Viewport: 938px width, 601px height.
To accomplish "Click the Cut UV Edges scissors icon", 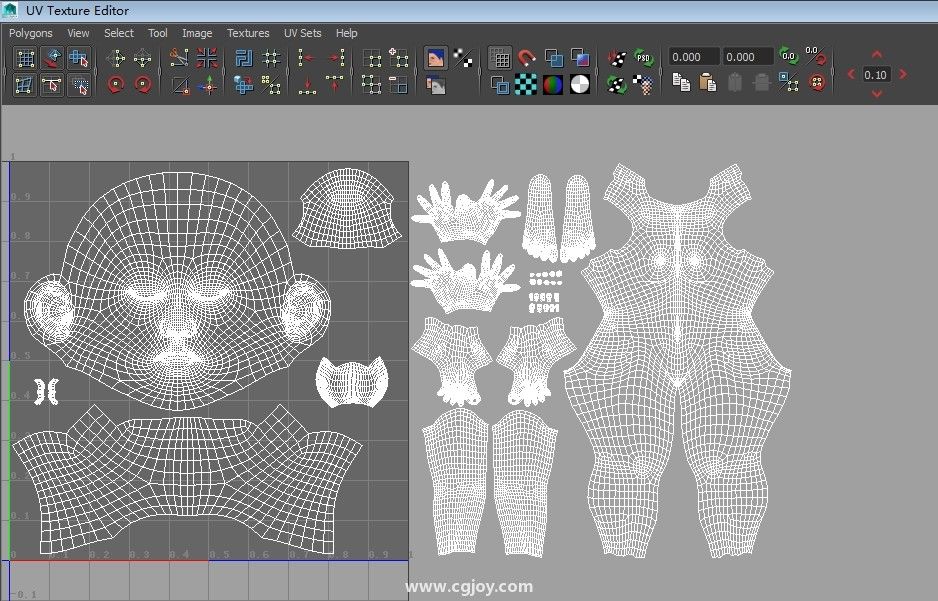I will click(x=180, y=58).
